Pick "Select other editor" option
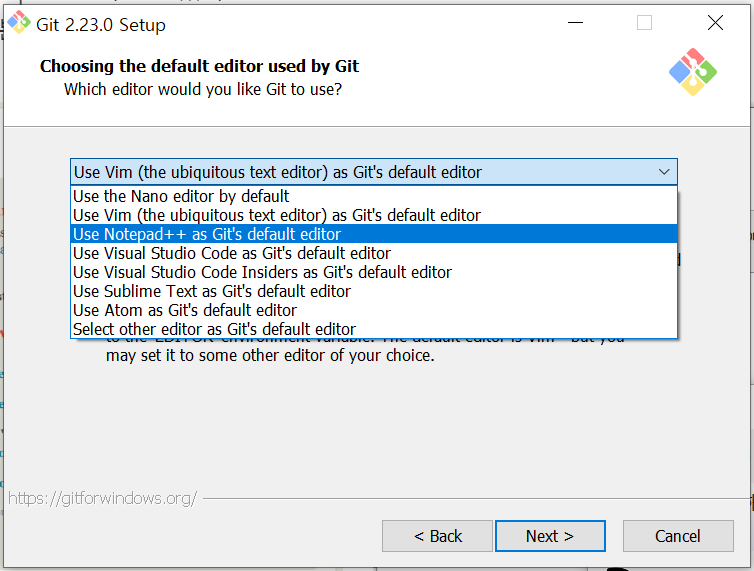754x571 pixels. tap(374, 329)
